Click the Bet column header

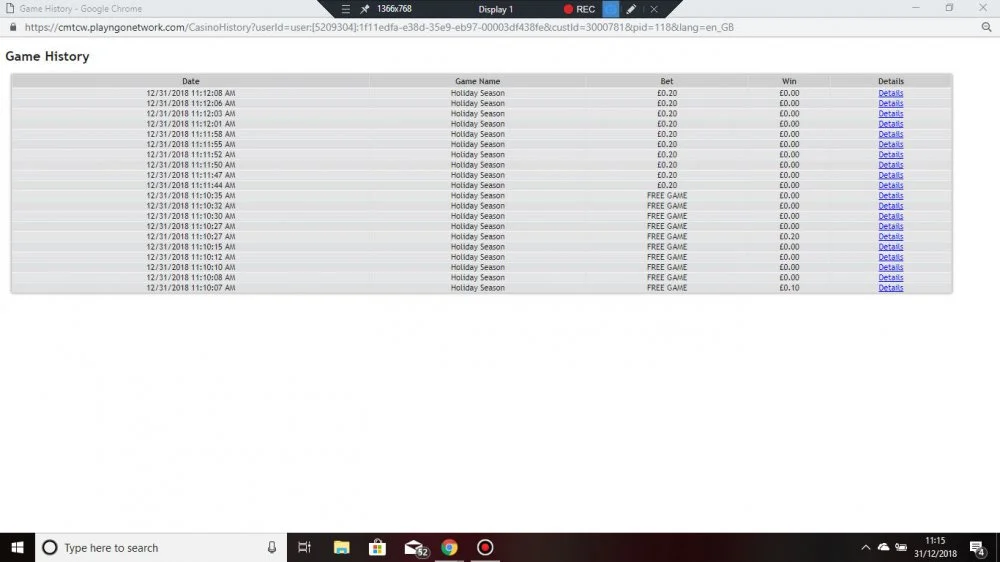666,81
